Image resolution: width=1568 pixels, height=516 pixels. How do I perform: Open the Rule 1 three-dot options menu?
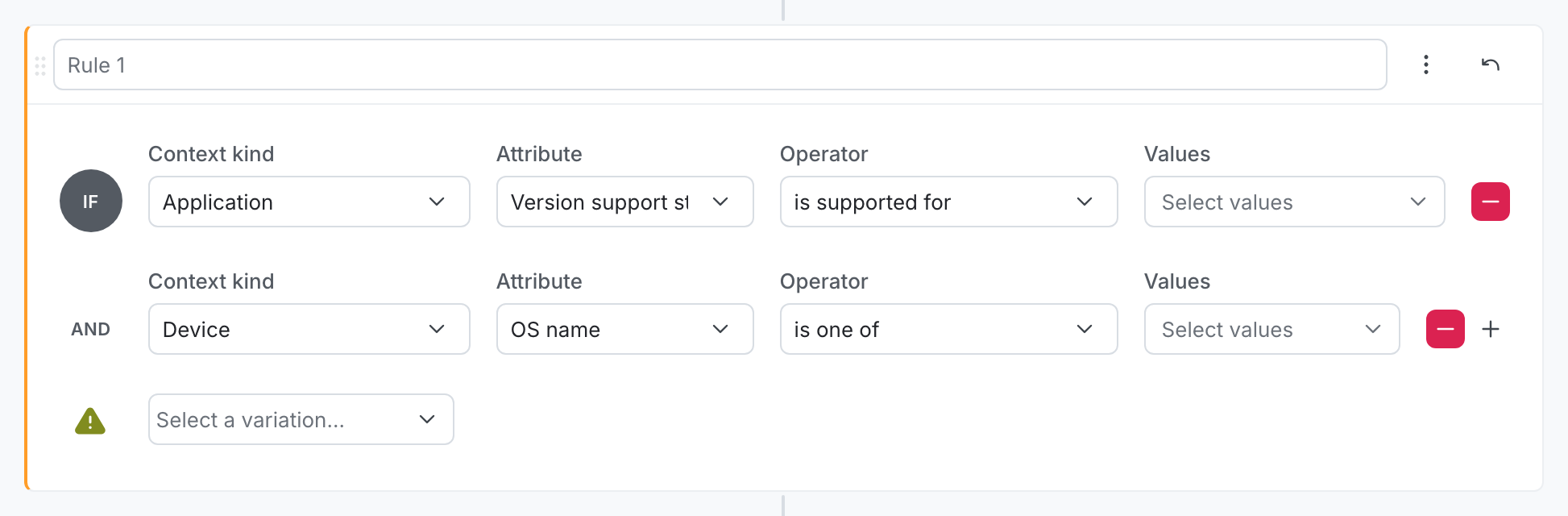point(1425,64)
